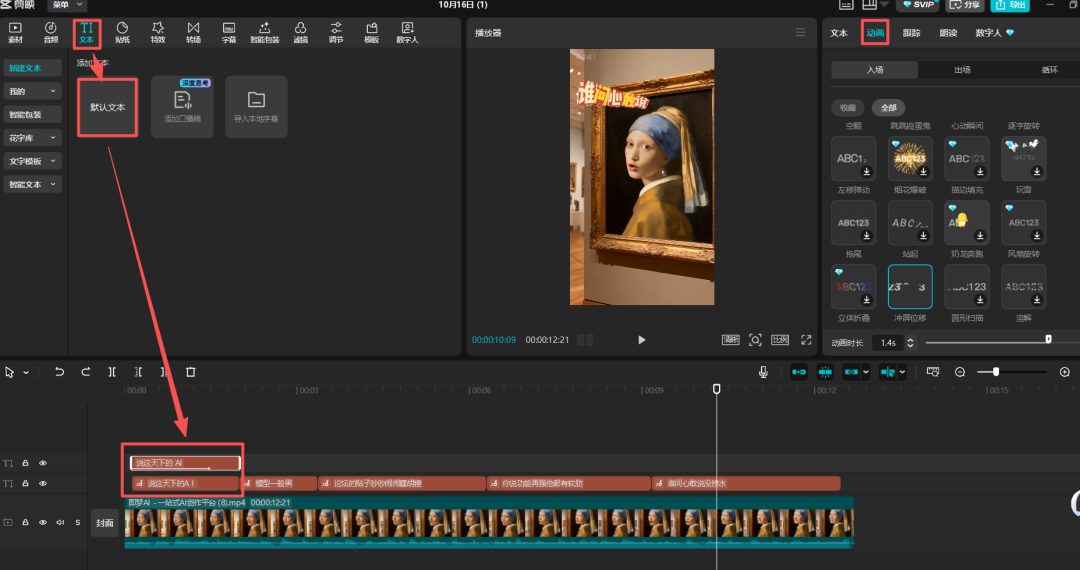Toggle lock on the main video track
The height and width of the screenshot is (570, 1080).
[x=25, y=522]
